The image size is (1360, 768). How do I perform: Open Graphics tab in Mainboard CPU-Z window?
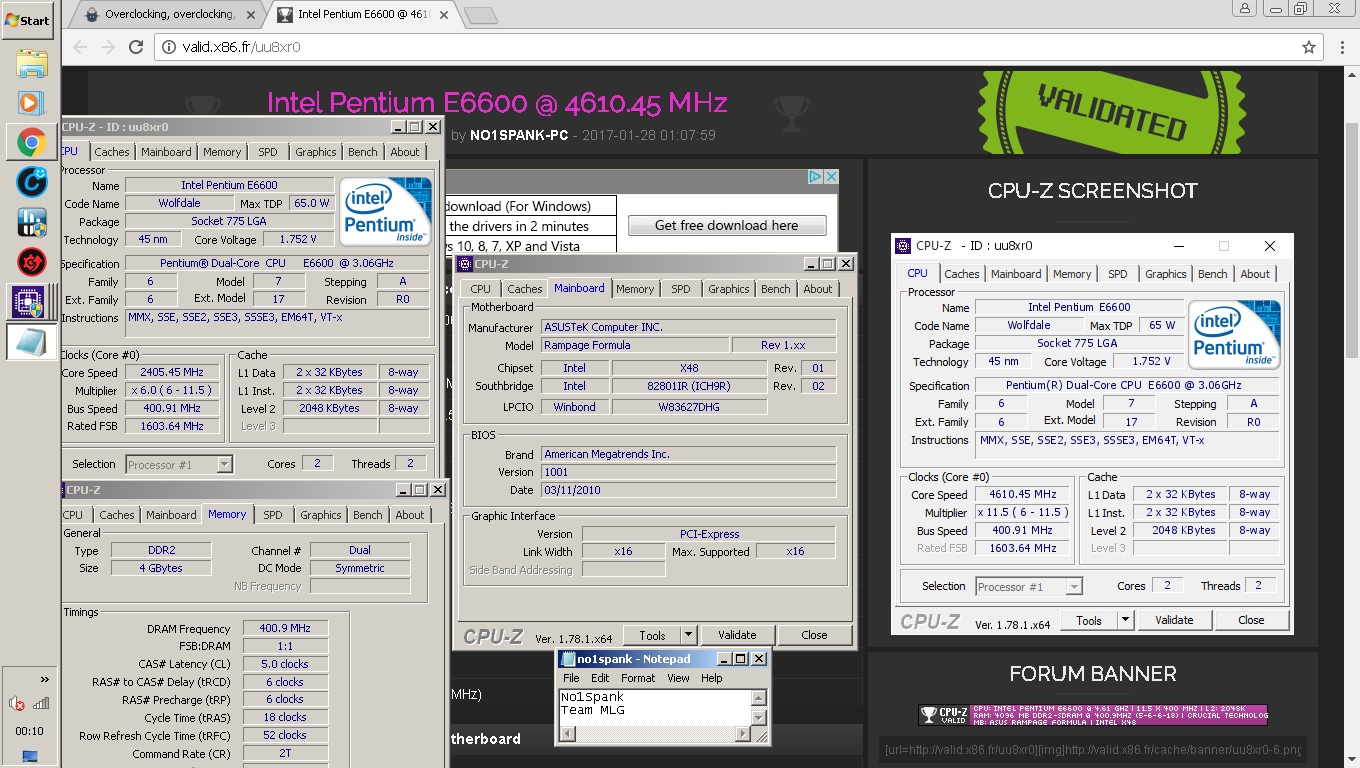click(728, 289)
